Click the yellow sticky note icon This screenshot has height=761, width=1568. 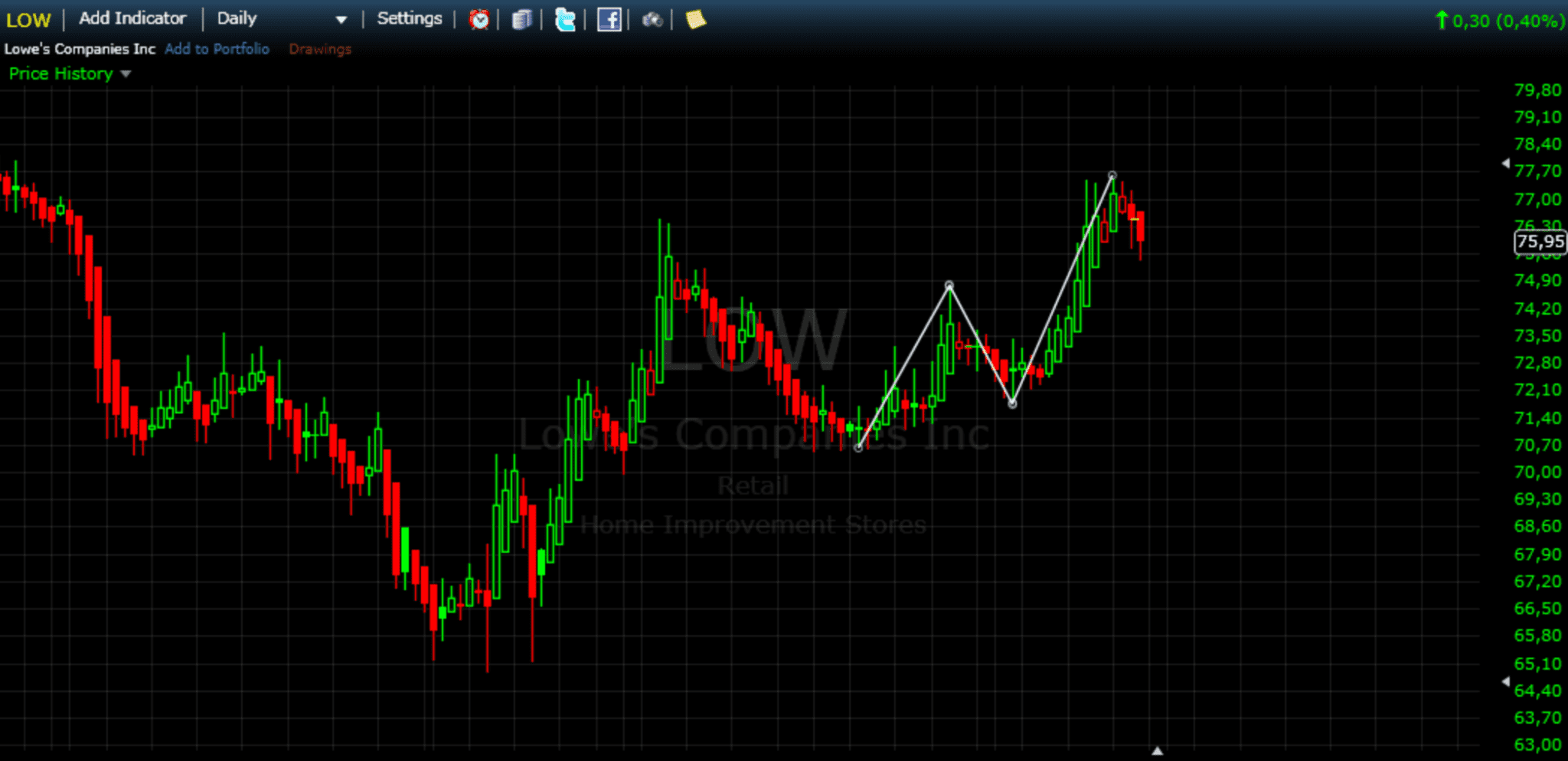point(696,19)
